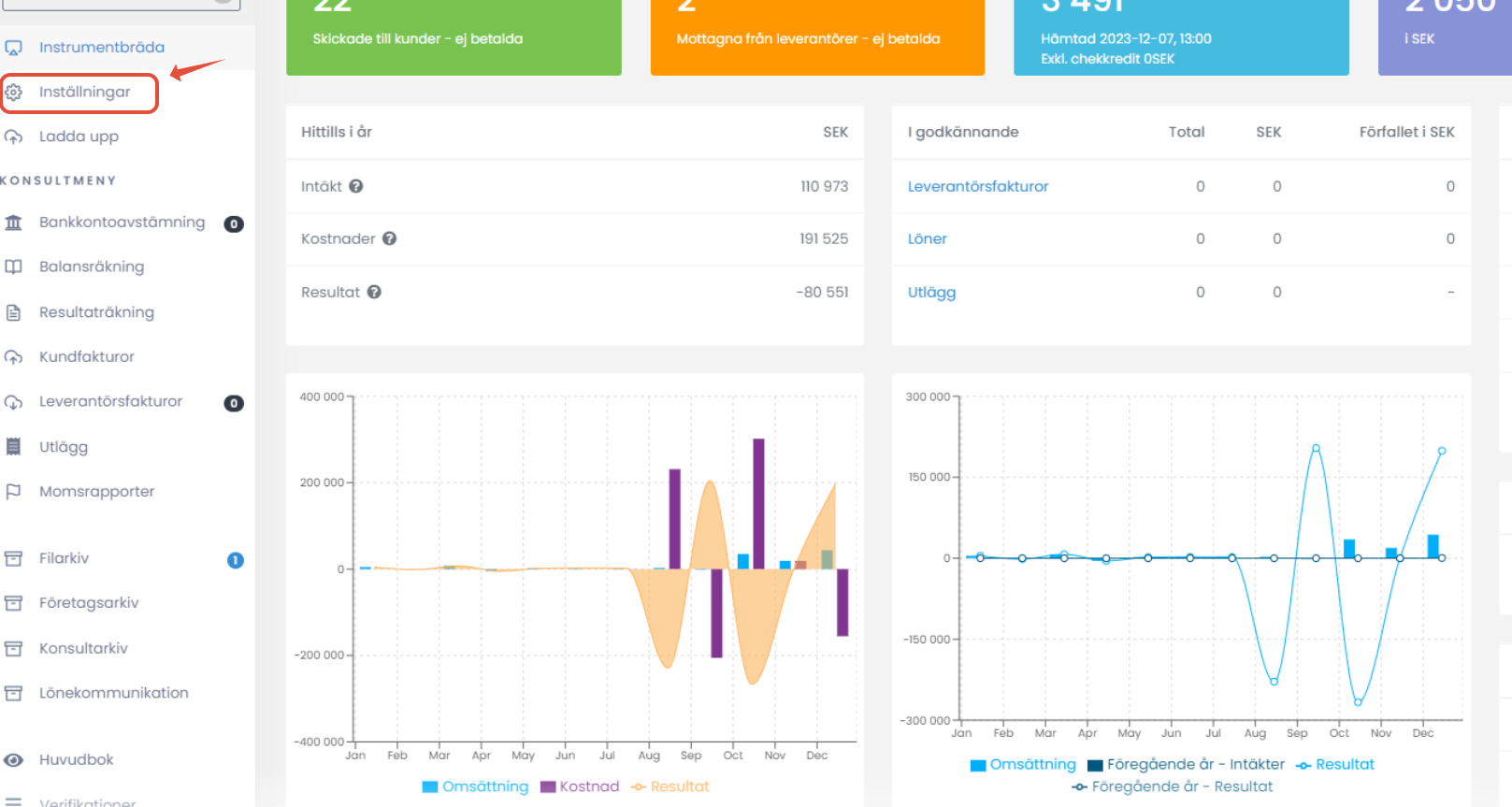Show help tooltip for Intäkt
This screenshot has height=807, width=1512.
coord(356,186)
